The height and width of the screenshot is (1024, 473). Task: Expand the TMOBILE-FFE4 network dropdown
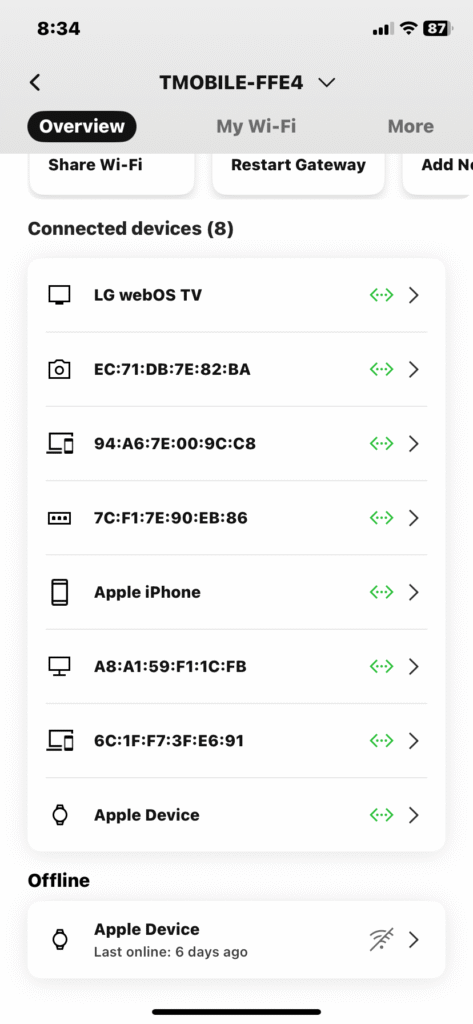[326, 83]
